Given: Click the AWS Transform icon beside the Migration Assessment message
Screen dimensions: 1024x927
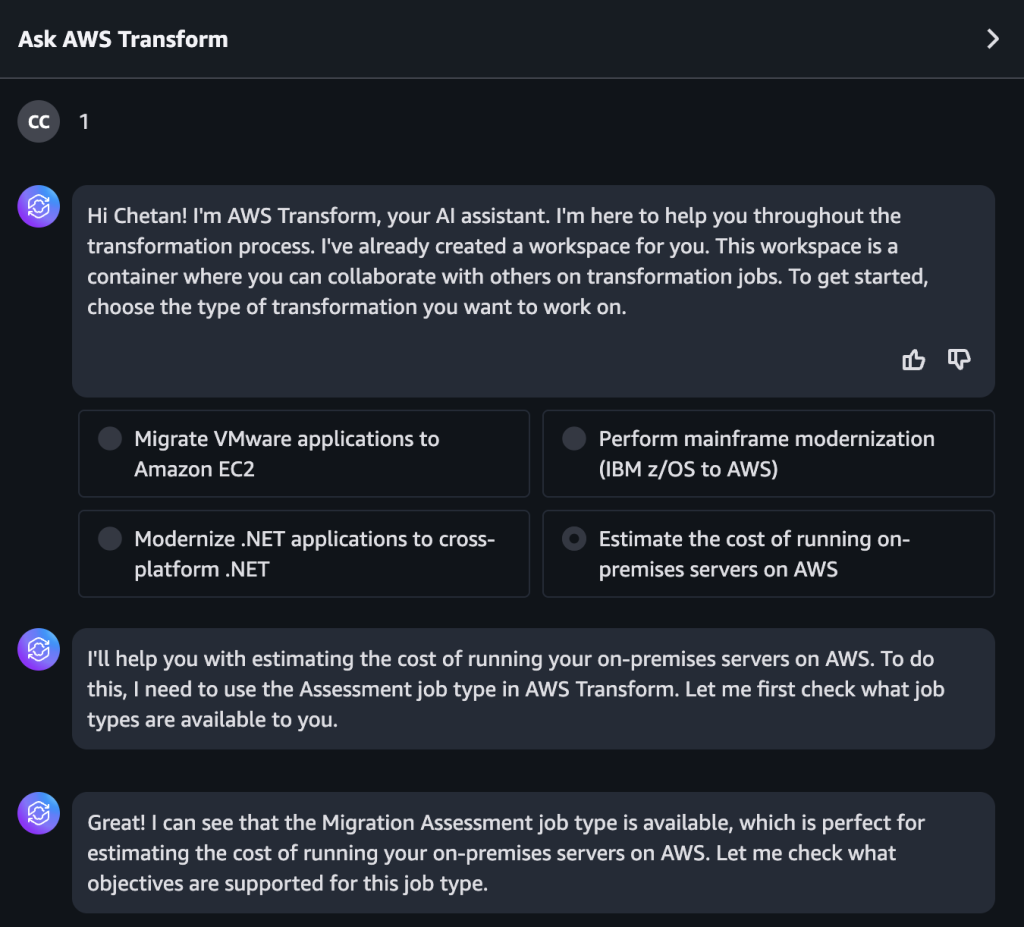Looking at the screenshot, I should pos(38,813).
